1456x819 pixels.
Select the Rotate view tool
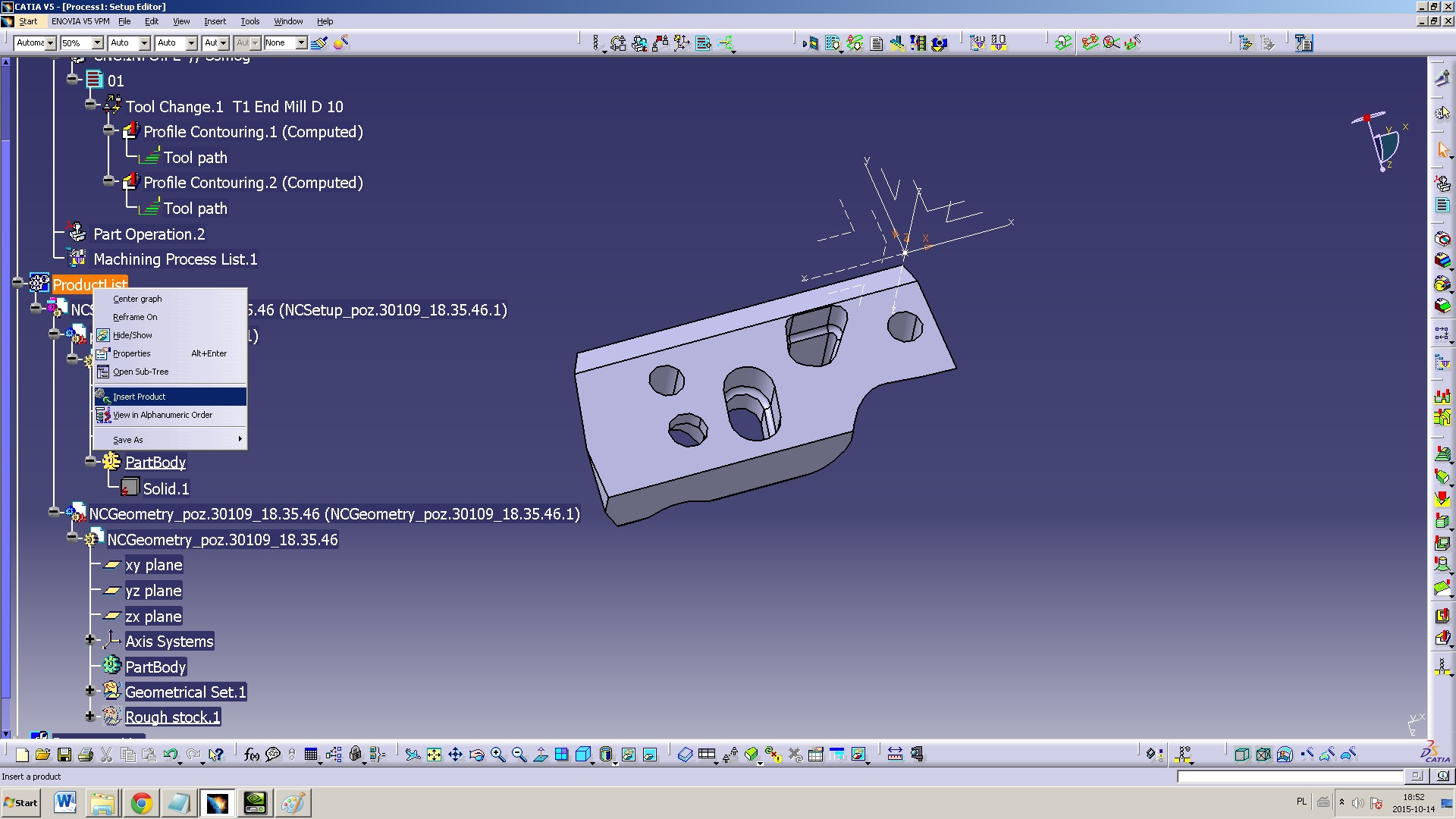[476, 755]
